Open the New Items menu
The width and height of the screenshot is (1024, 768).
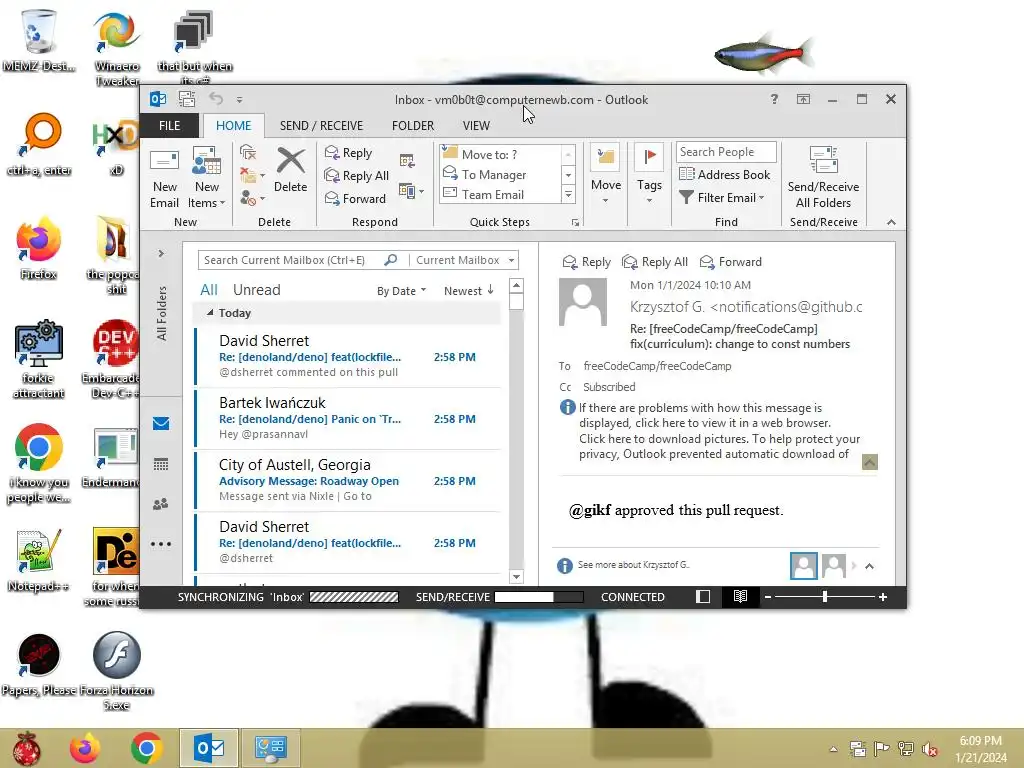206,178
